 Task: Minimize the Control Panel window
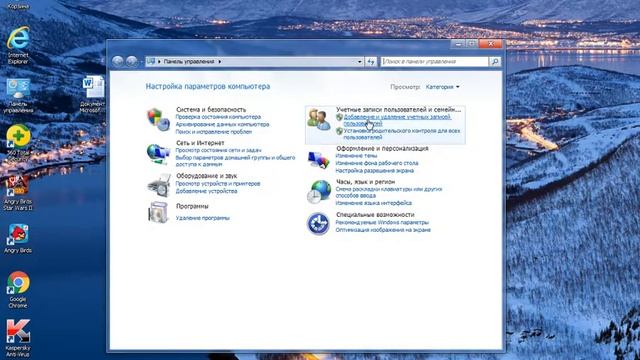[x=459, y=44]
